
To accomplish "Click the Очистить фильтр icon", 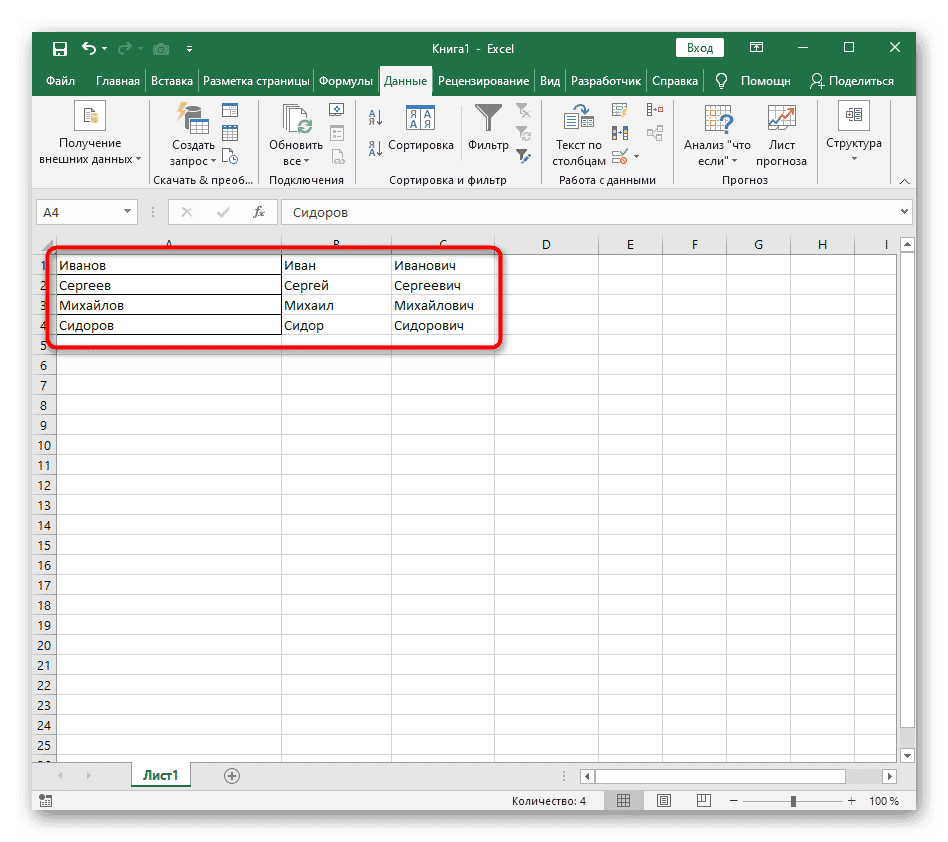I will [524, 112].
